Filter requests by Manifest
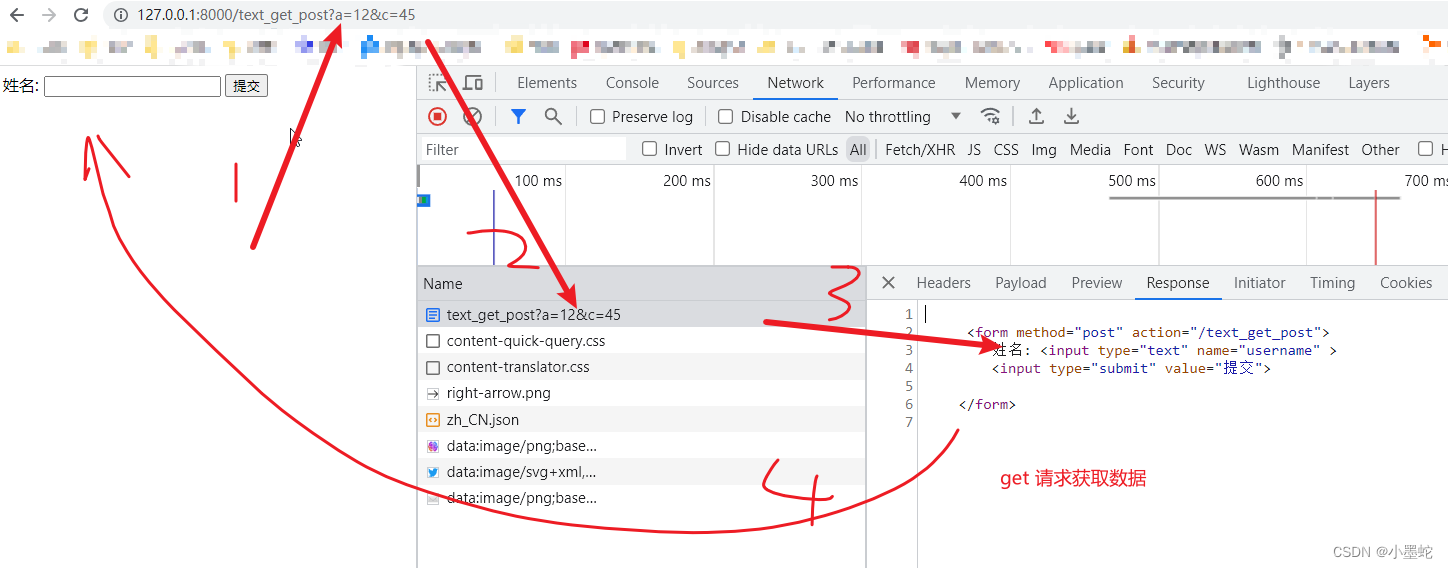Image resolution: width=1448 pixels, height=568 pixels. tap(1320, 149)
